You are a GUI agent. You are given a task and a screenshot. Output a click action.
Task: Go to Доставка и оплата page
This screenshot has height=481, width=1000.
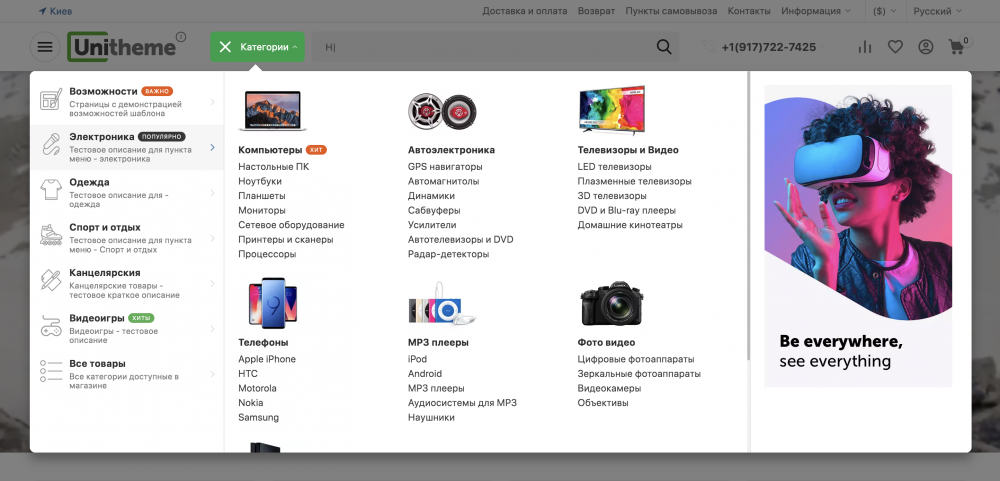[x=526, y=11]
